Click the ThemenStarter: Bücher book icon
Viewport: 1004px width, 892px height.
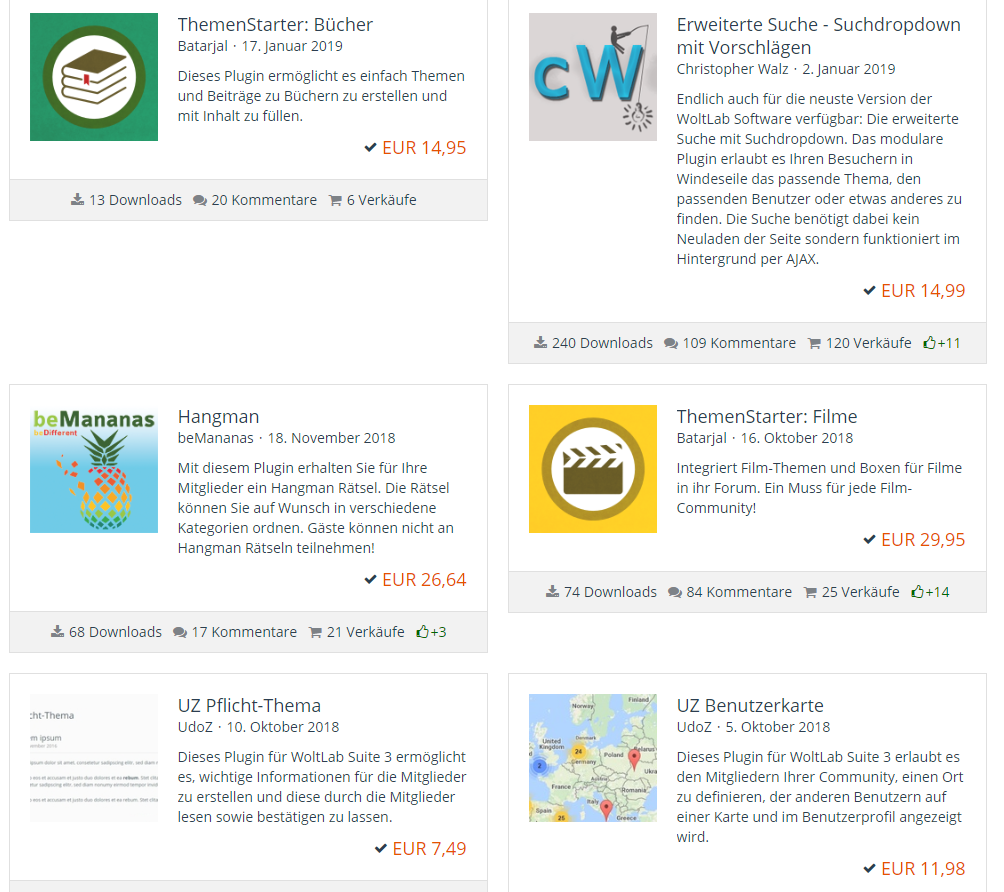pos(94,77)
